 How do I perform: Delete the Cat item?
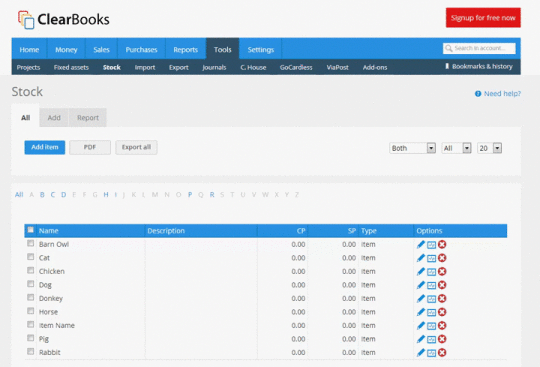[x=442, y=258]
